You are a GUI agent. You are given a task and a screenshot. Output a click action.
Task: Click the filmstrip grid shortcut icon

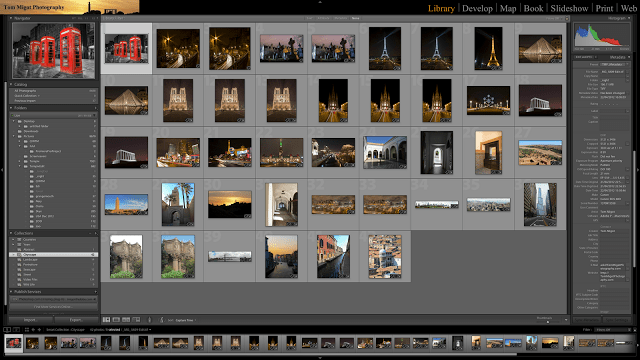(27, 329)
